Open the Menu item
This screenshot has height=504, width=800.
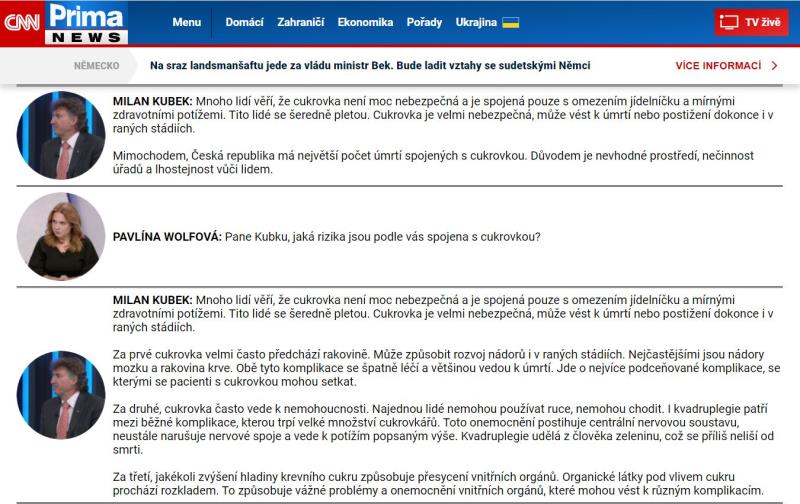pyautogui.click(x=187, y=22)
